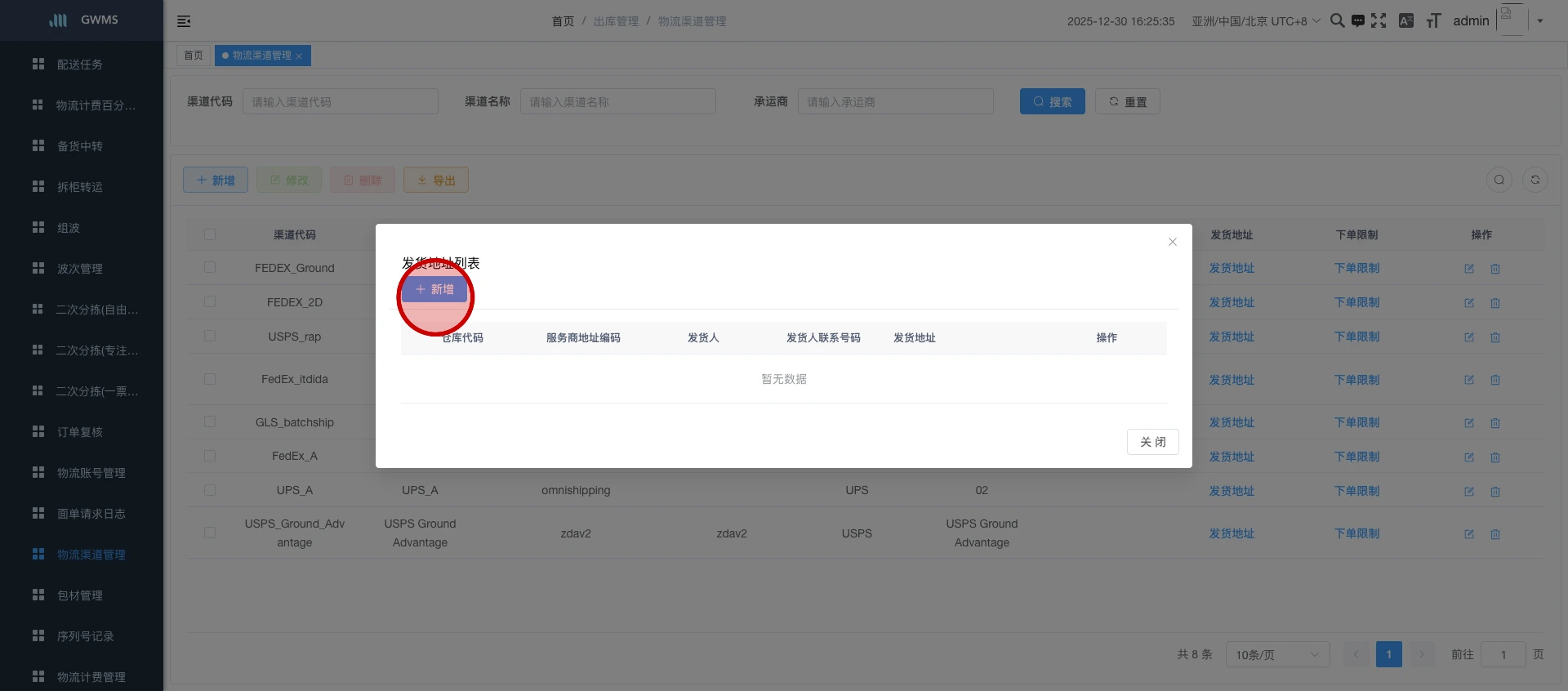Open 发货地址 link in FEDEX_Ground row
Screen dimensions: 1568x691
pyautogui.click(x=1232, y=268)
